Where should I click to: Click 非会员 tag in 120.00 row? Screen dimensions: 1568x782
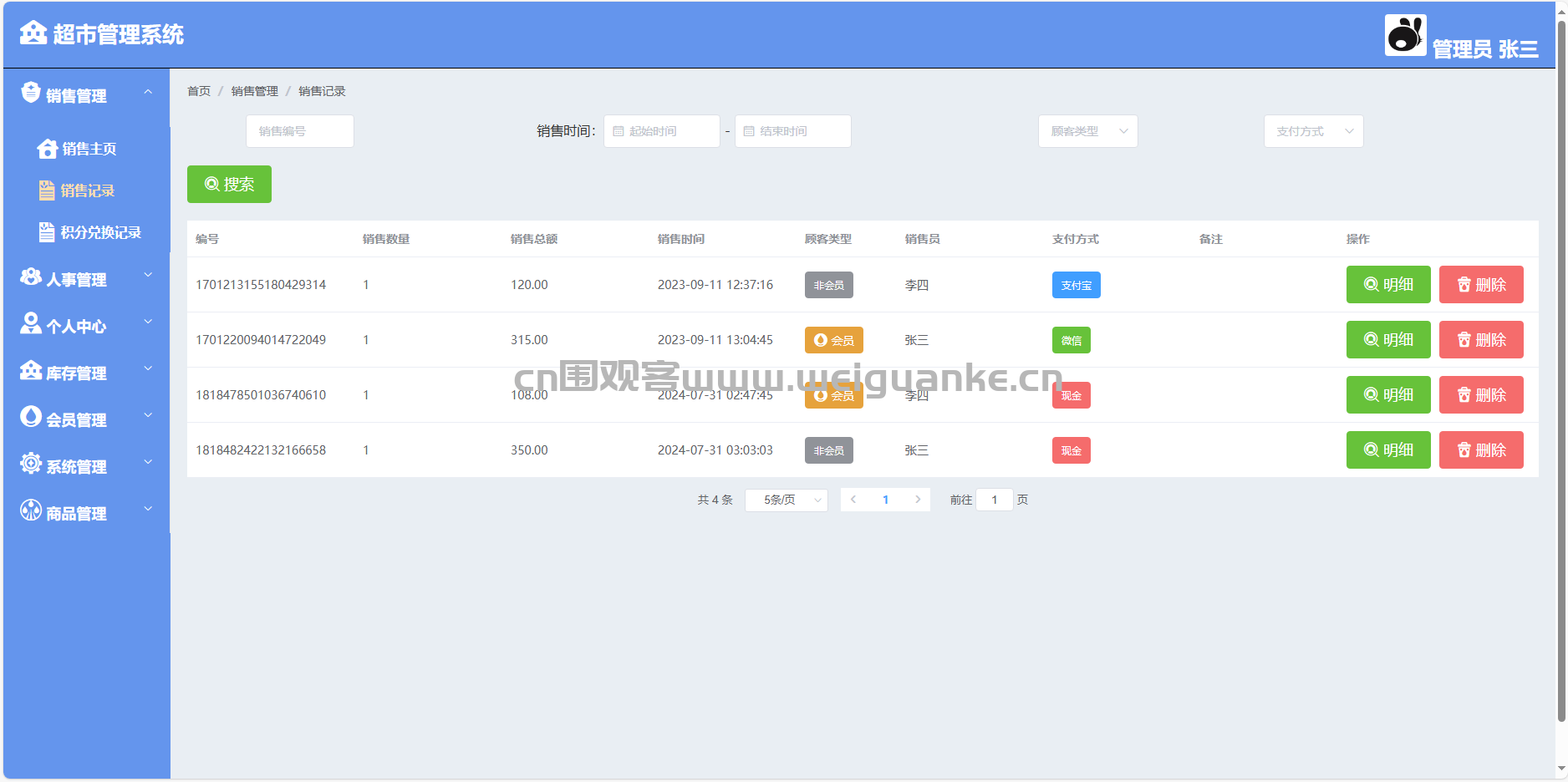pyautogui.click(x=829, y=285)
